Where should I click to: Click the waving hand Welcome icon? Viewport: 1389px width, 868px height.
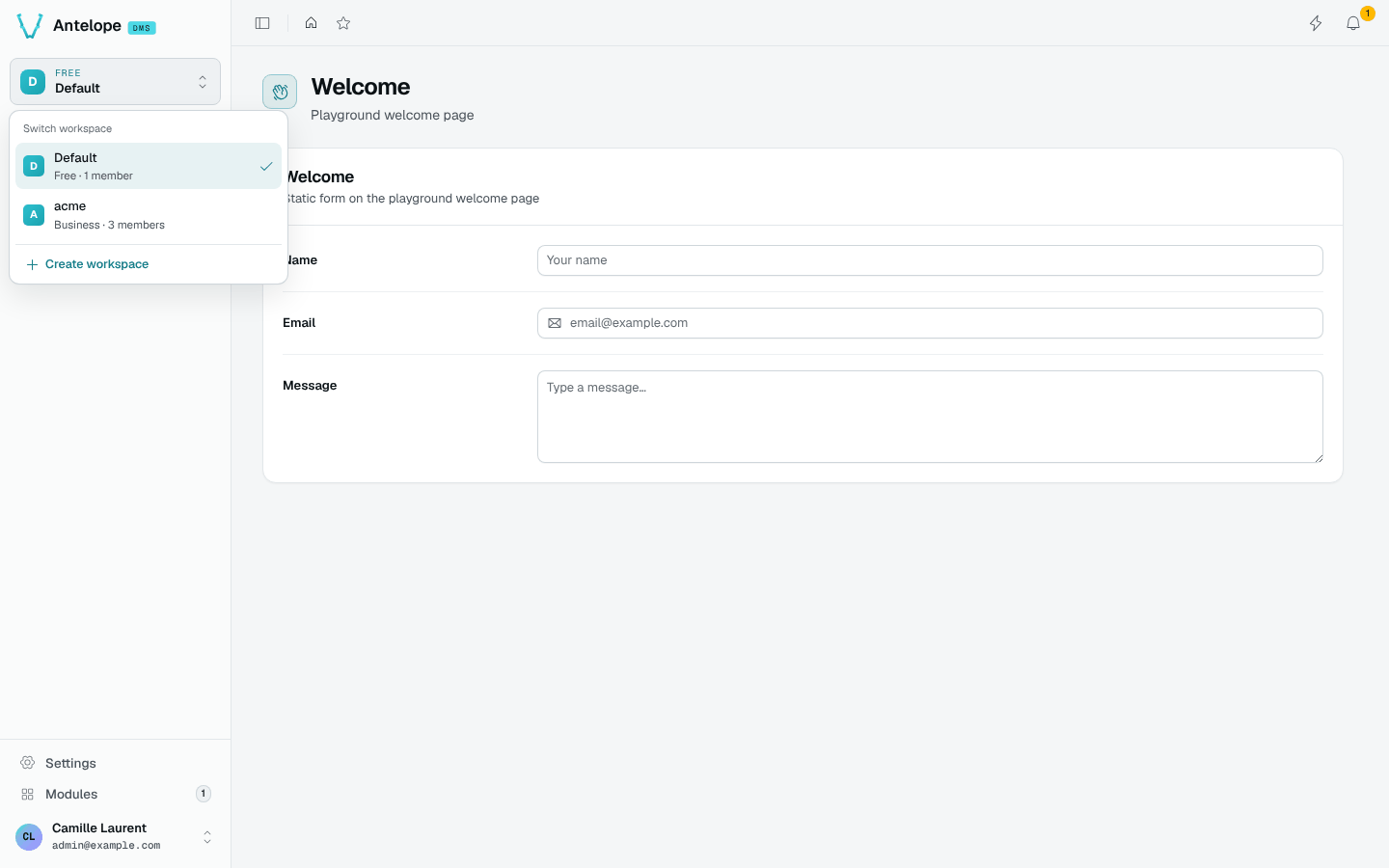(280, 92)
